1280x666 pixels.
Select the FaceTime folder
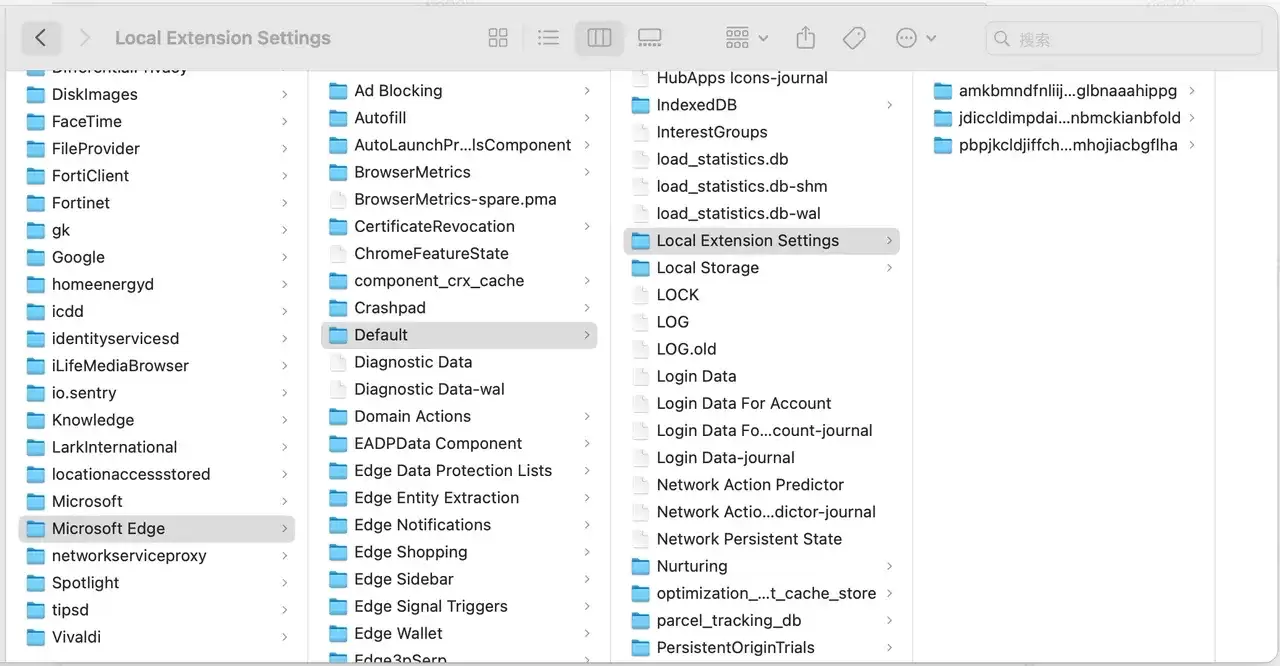(x=157, y=122)
